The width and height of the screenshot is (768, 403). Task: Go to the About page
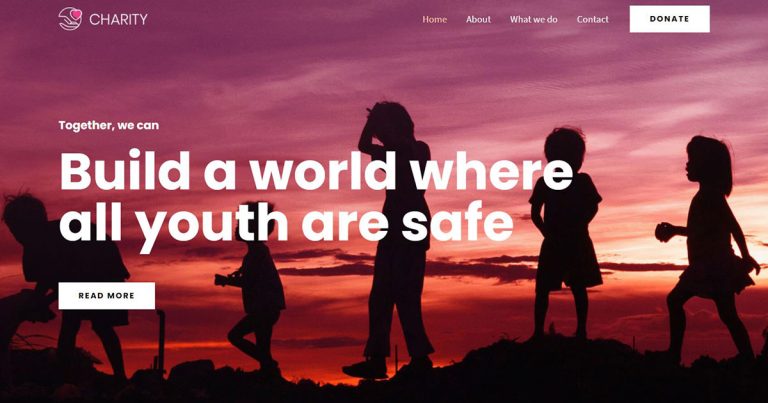pyautogui.click(x=478, y=19)
